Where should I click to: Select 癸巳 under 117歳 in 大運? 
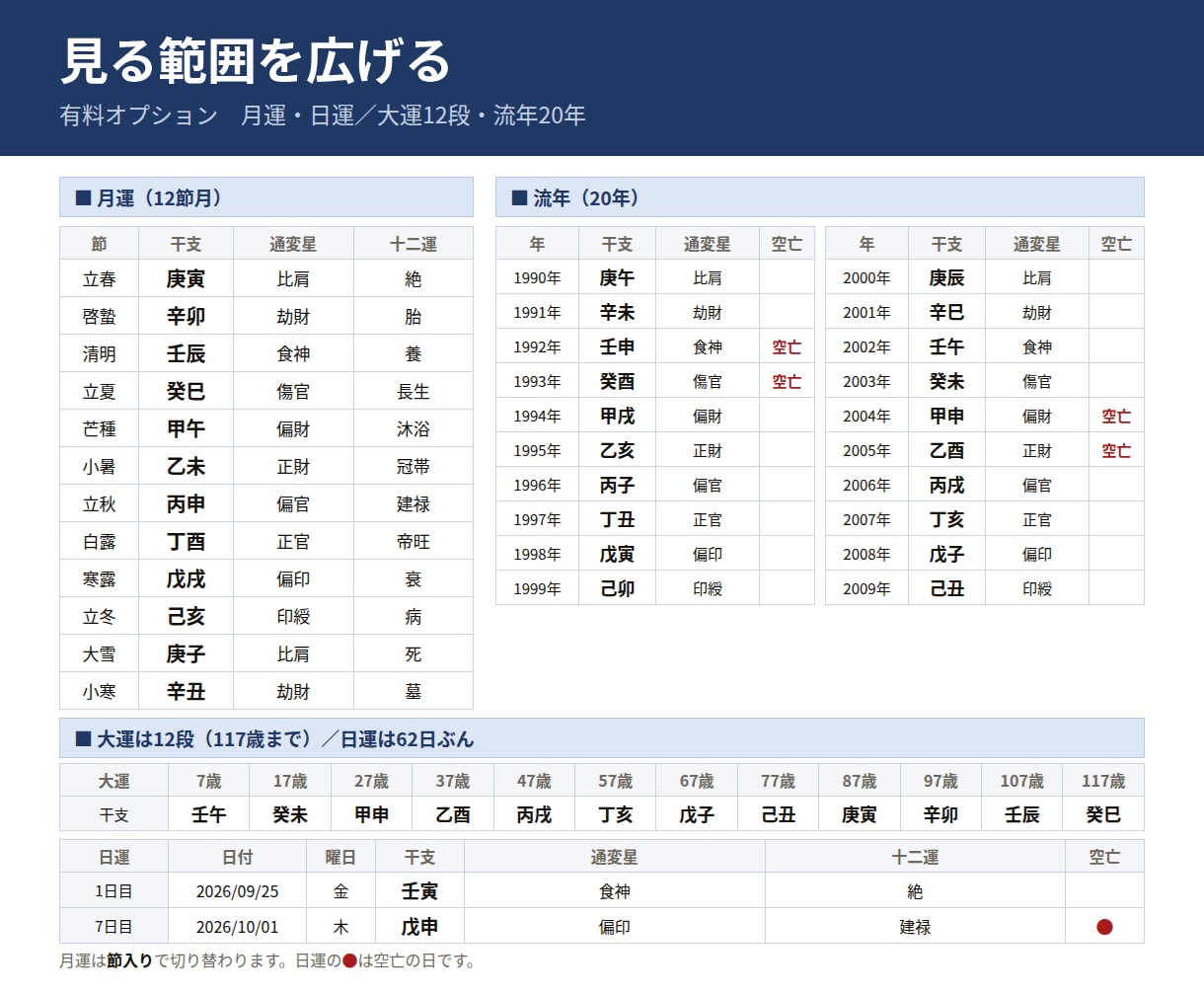pyautogui.click(x=1103, y=815)
